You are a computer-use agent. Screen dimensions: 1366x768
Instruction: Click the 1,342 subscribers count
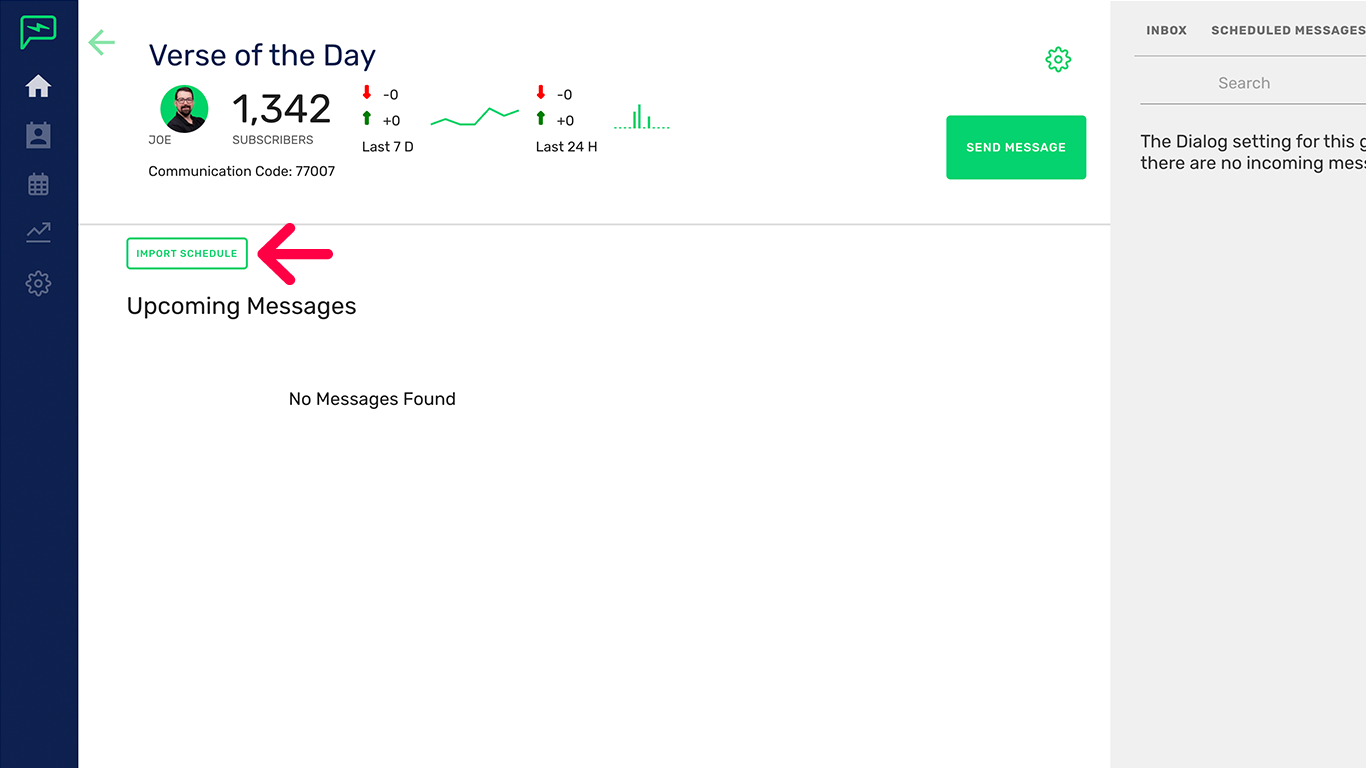coord(281,110)
